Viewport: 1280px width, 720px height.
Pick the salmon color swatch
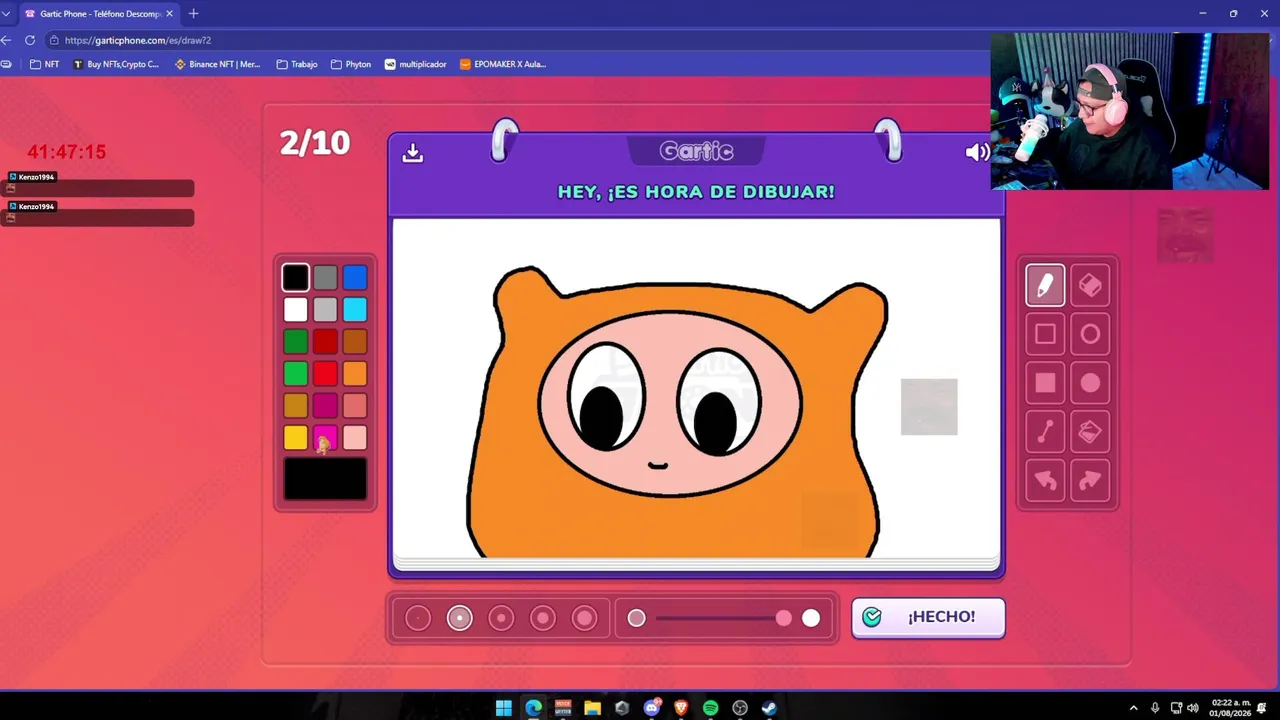tap(355, 405)
